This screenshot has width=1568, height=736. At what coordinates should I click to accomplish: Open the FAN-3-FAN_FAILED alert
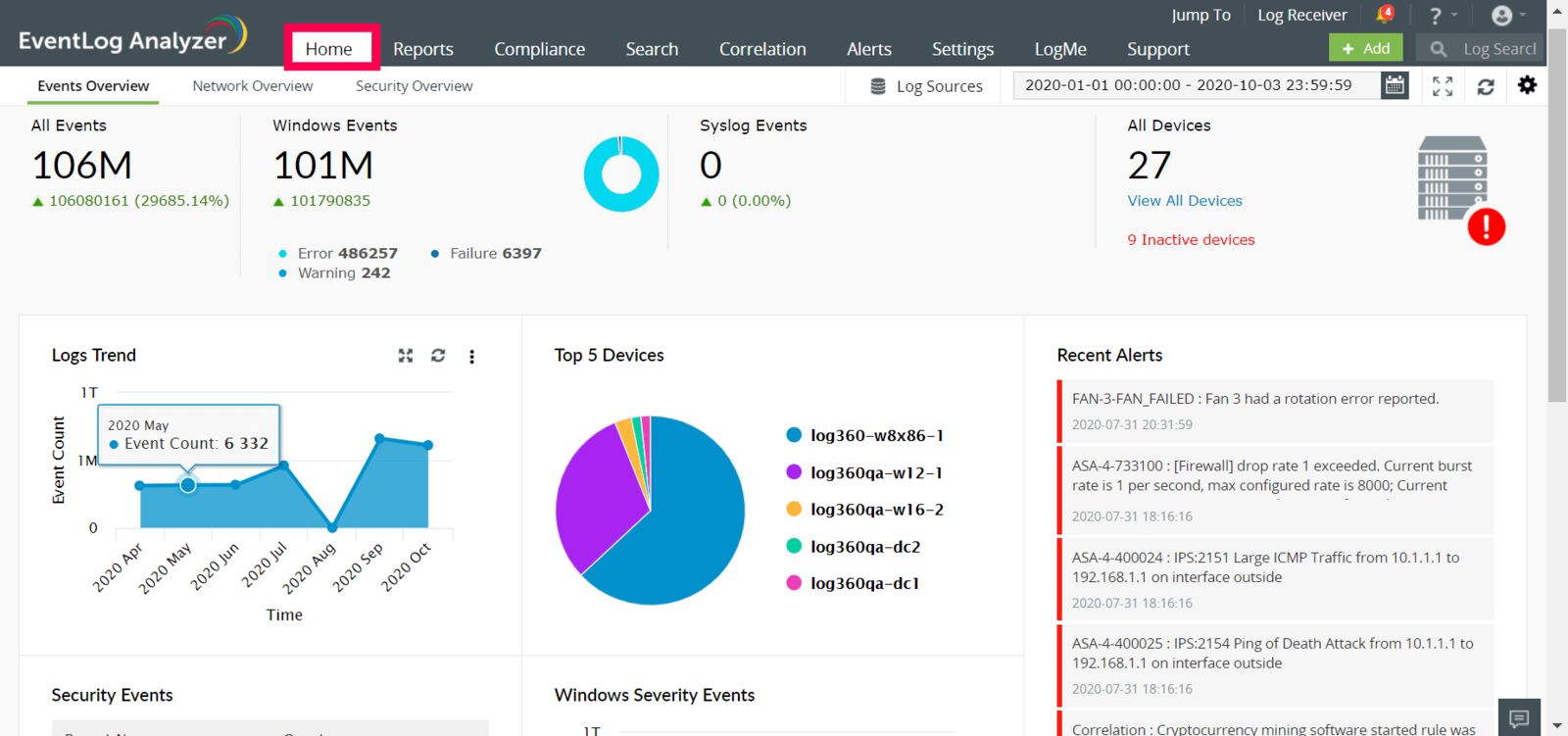[x=1276, y=411]
